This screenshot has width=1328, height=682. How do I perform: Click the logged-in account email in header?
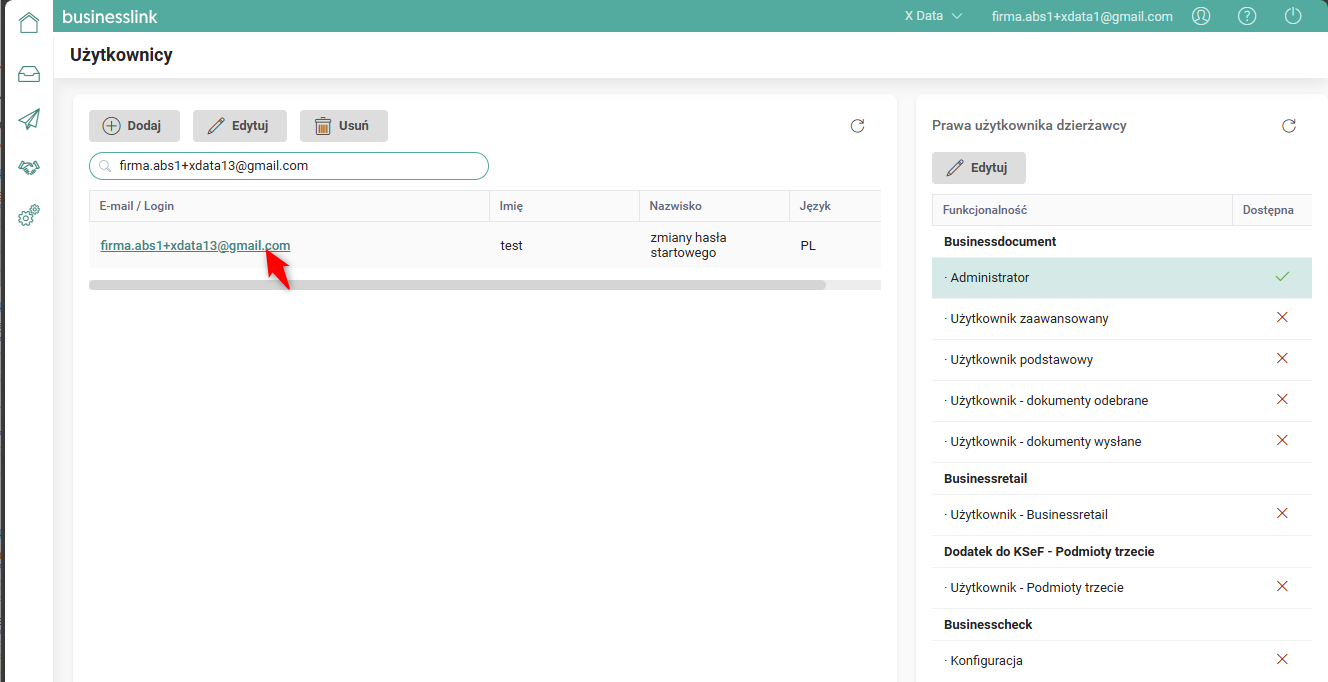point(1082,16)
